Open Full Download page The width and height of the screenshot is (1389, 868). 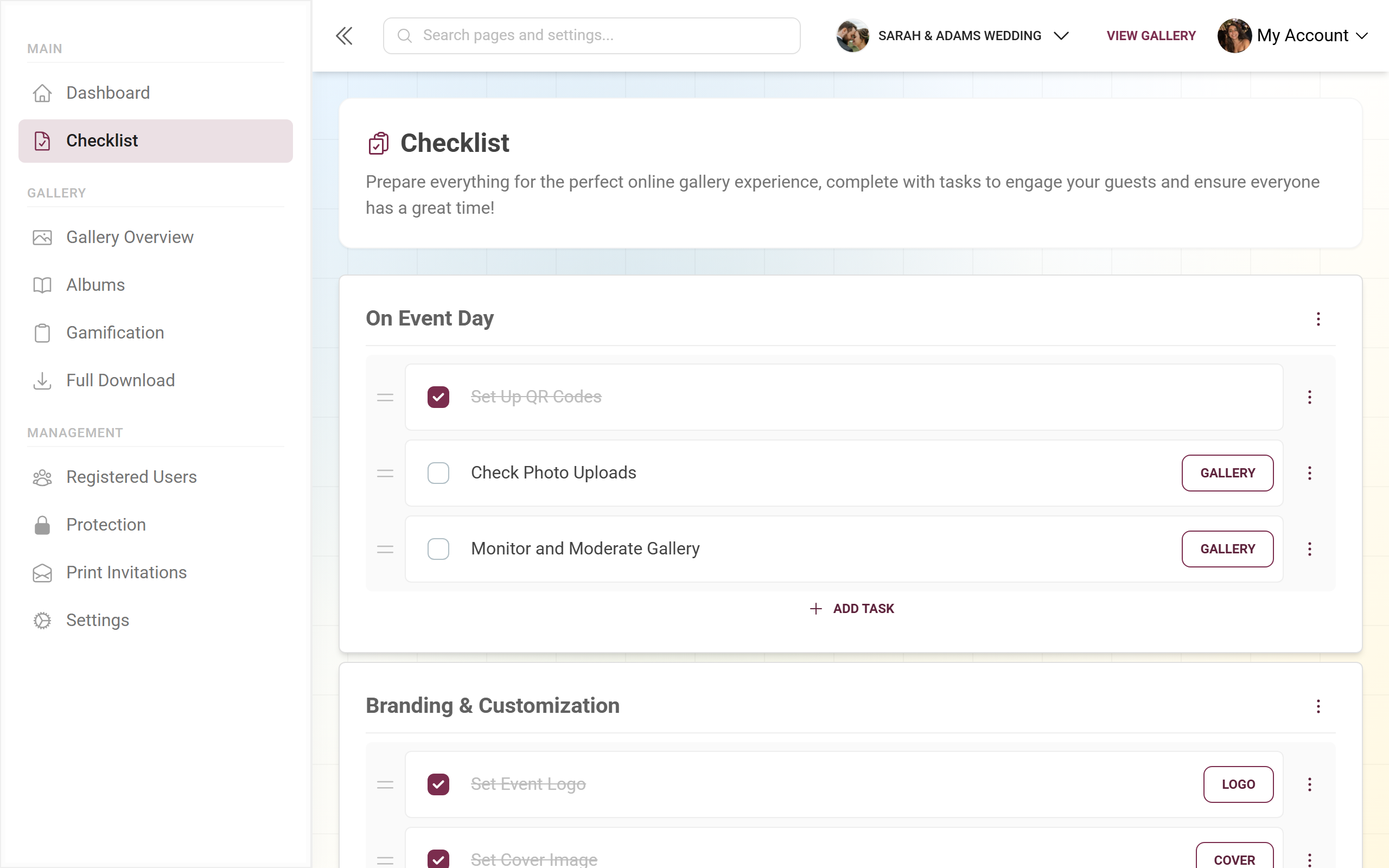click(156, 381)
